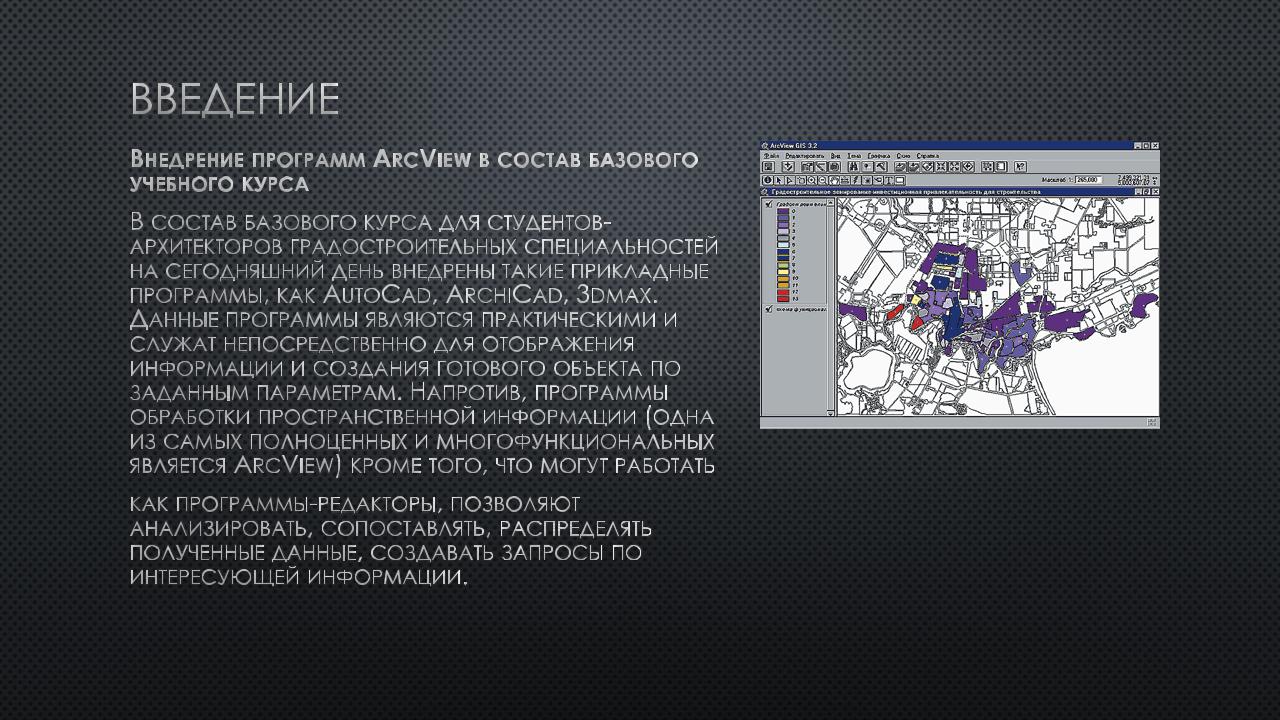1280x720 pixels.
Task: Click the Add Theme toolbar icon
Action: (x=789, y=166)
